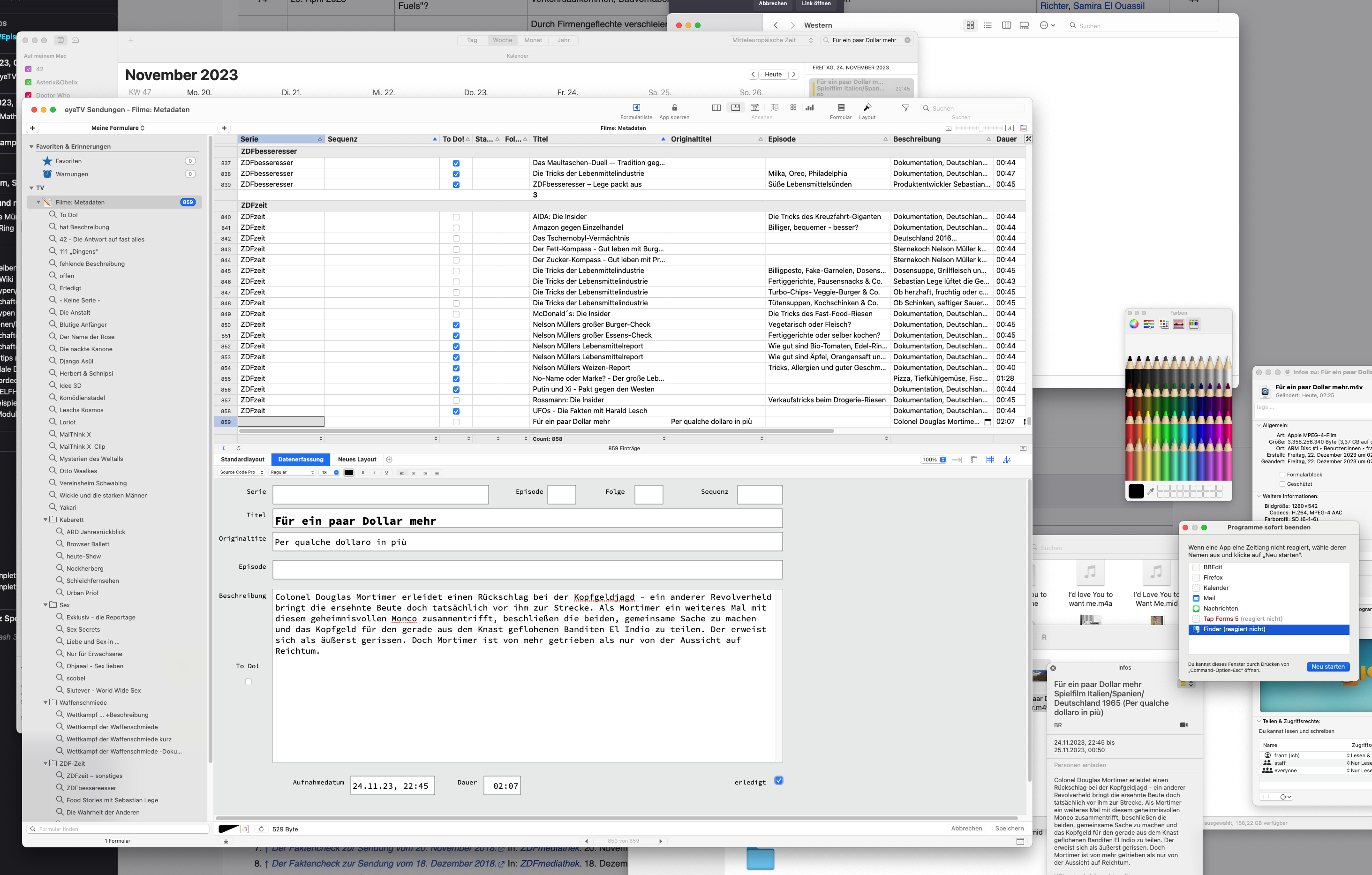1372x875 pixels.
Task: Click the filter funnel icon
Action: point(905,108)
